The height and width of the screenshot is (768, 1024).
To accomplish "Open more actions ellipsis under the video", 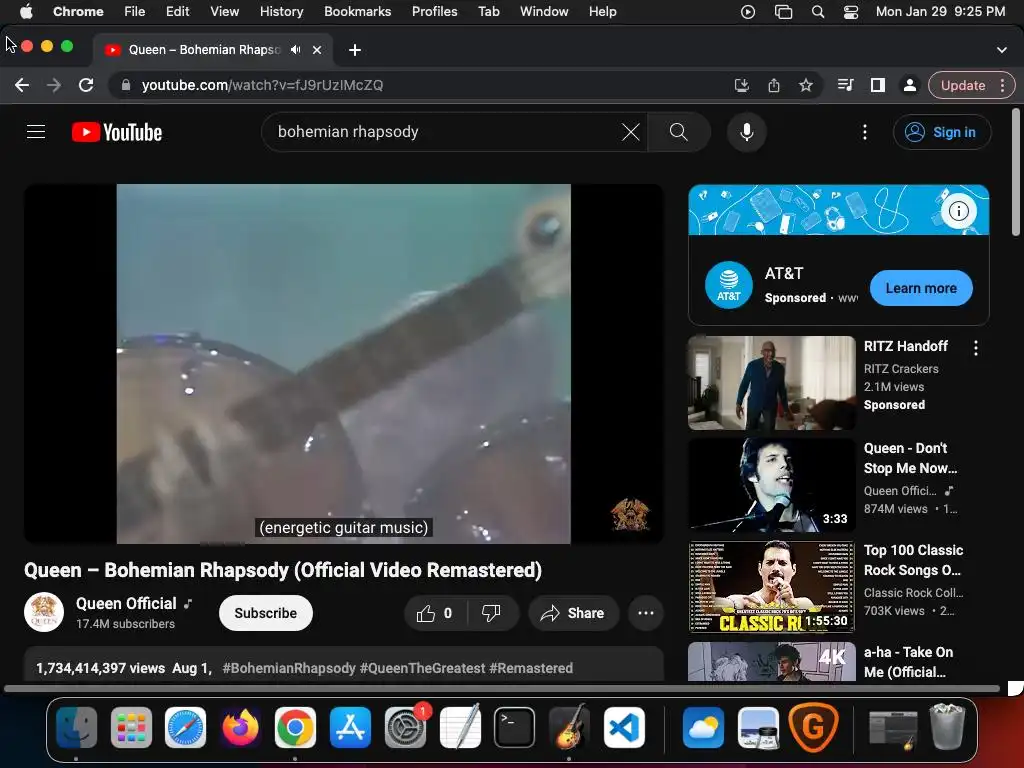I will 645,613.
